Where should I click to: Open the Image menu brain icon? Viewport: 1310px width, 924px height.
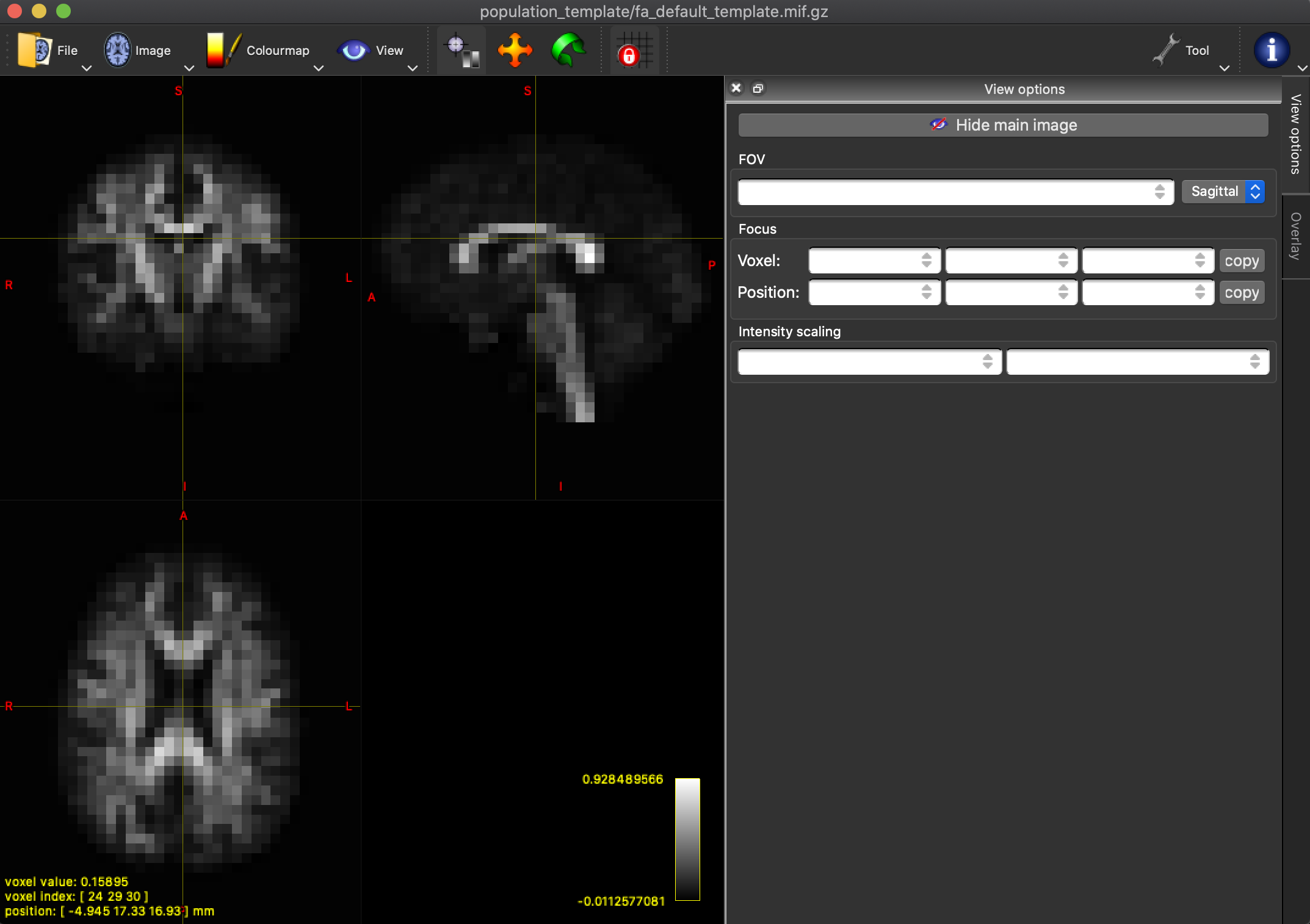coord(117,49)
